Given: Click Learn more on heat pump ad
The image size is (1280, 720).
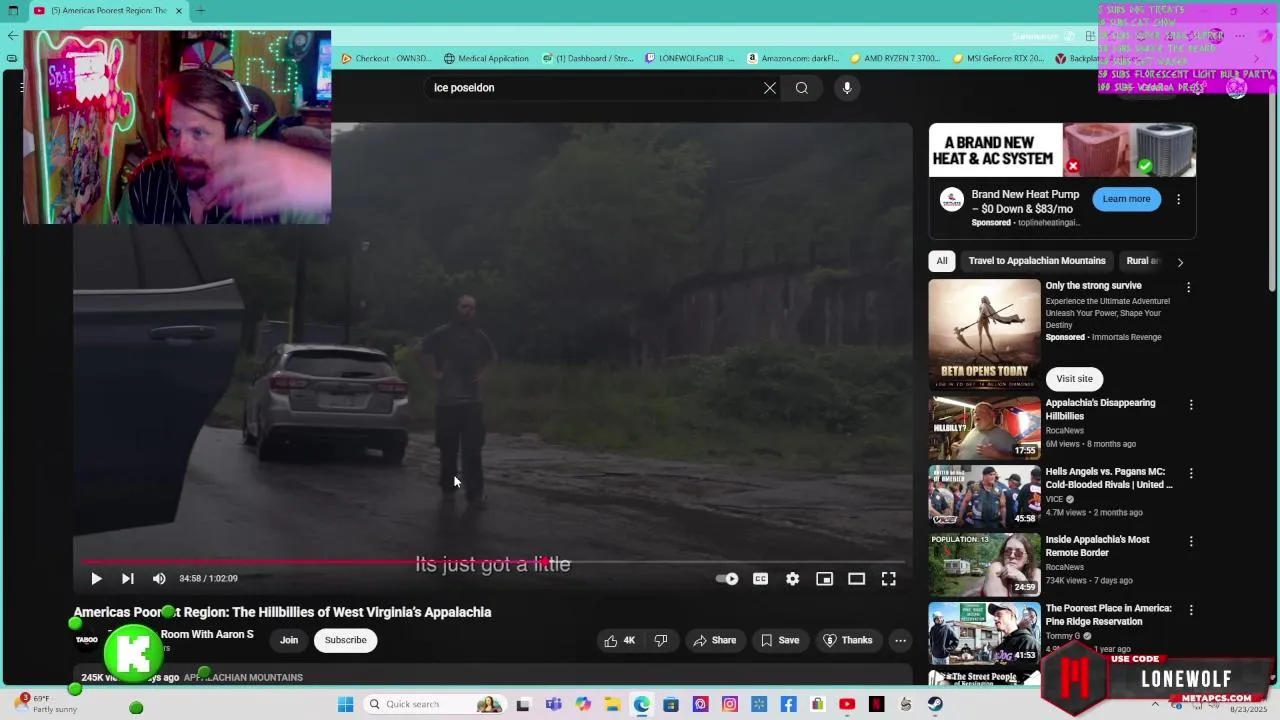Looking at the screenshot, I should [x=1126, y=199].
